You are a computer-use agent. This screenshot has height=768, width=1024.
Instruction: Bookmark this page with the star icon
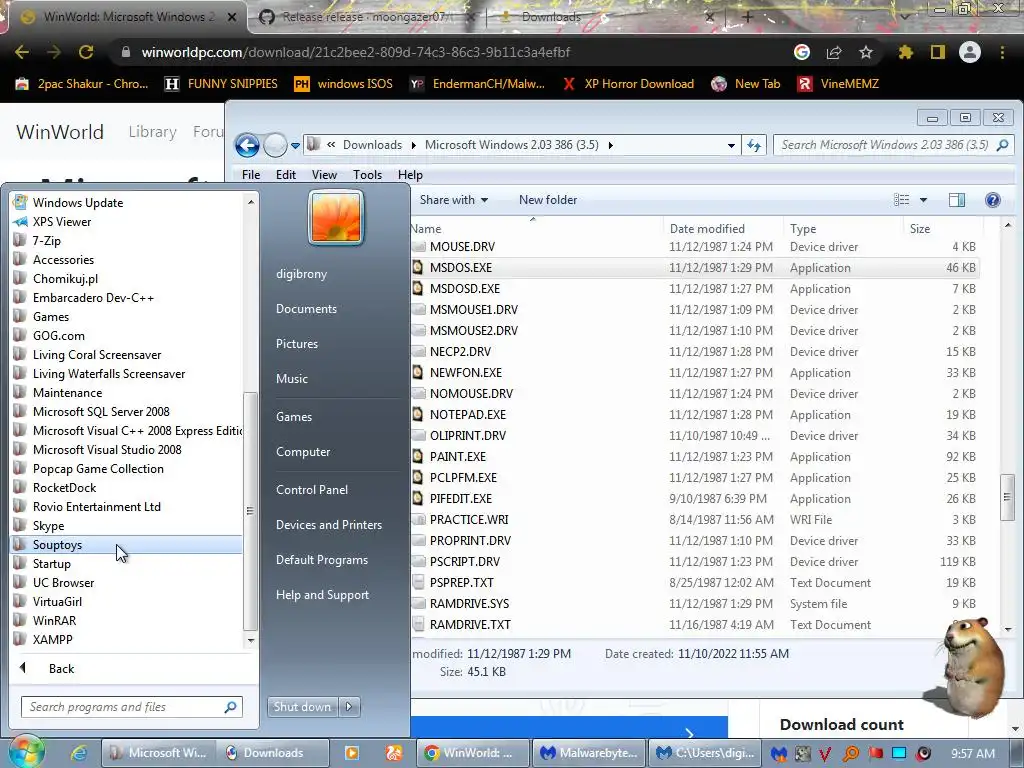point(866,52)
